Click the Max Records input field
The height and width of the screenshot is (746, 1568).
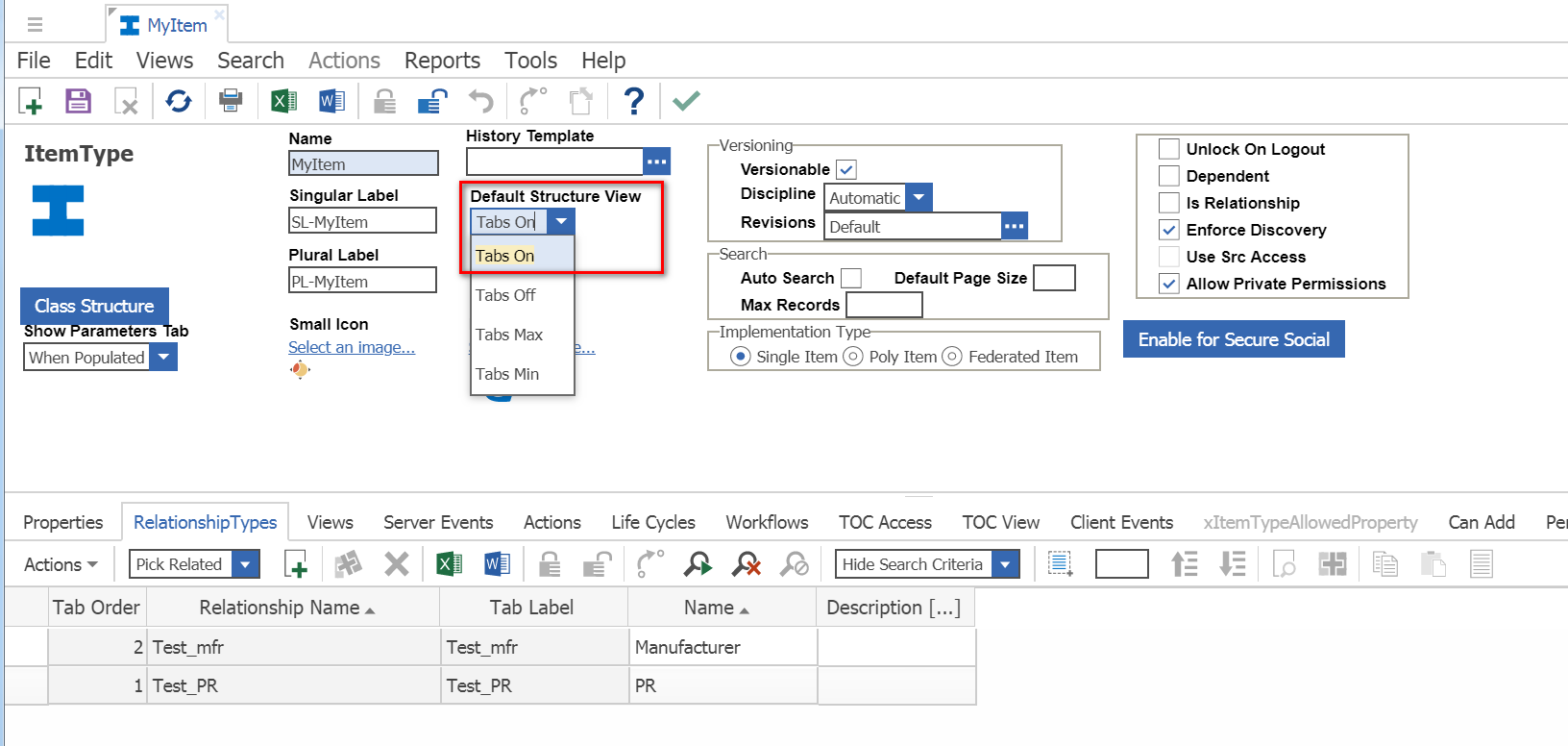(x=884, y=305)
